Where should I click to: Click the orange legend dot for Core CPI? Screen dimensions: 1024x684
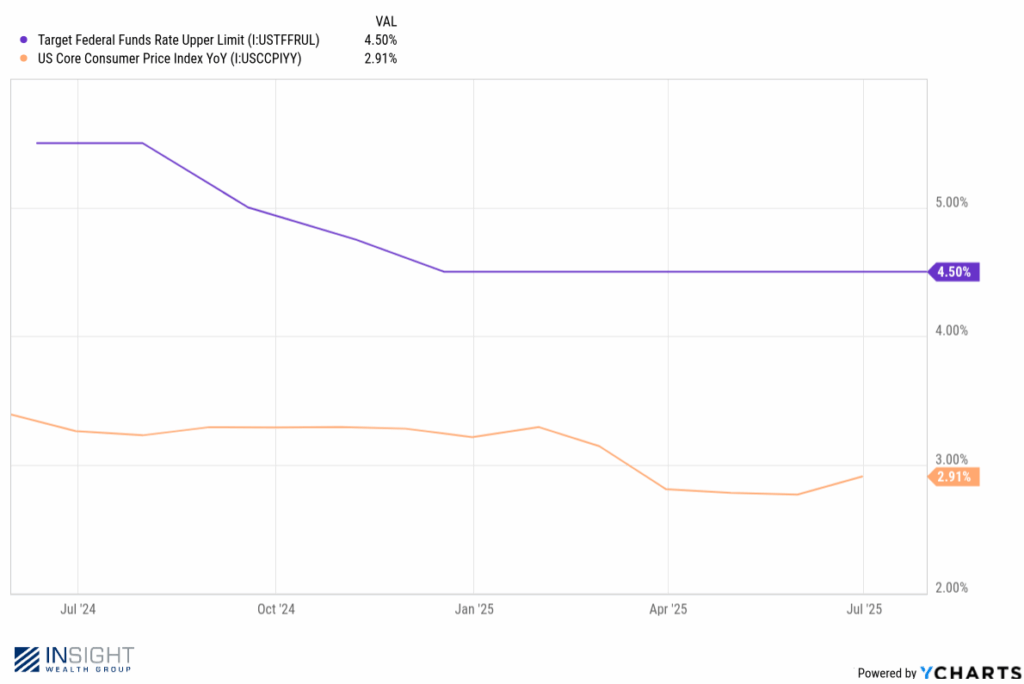[24, 58]
